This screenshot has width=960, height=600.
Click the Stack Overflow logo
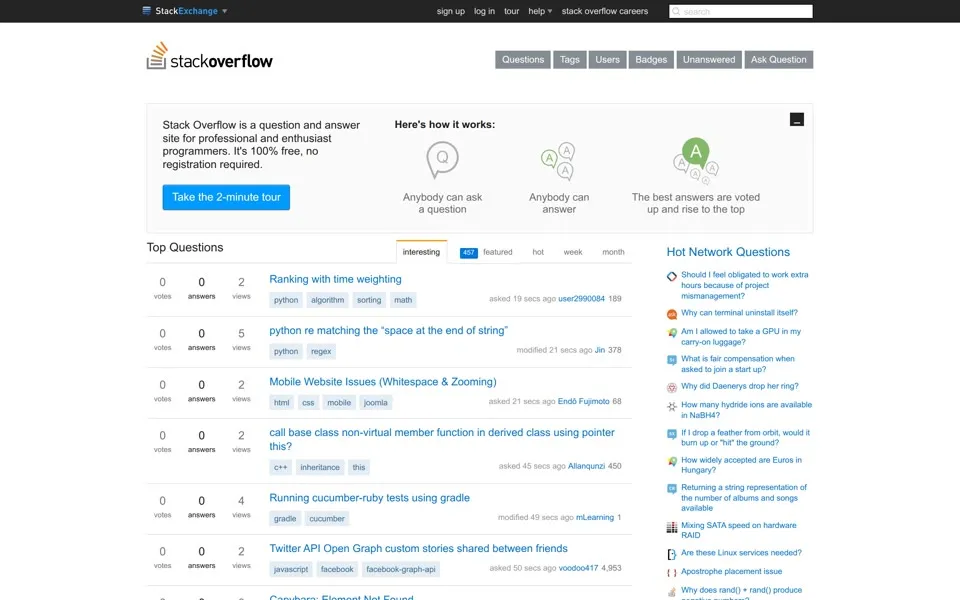coord(209,56)
